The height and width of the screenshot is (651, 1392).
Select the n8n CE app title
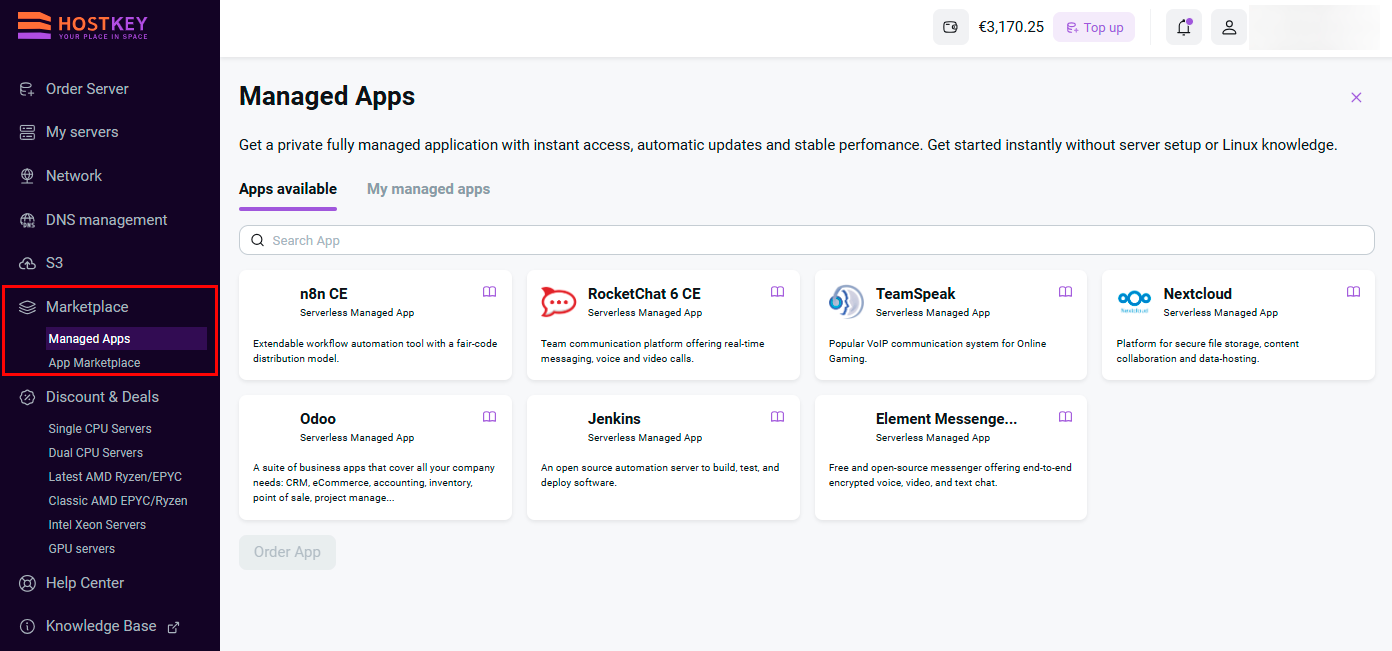[x=324, y=294]
